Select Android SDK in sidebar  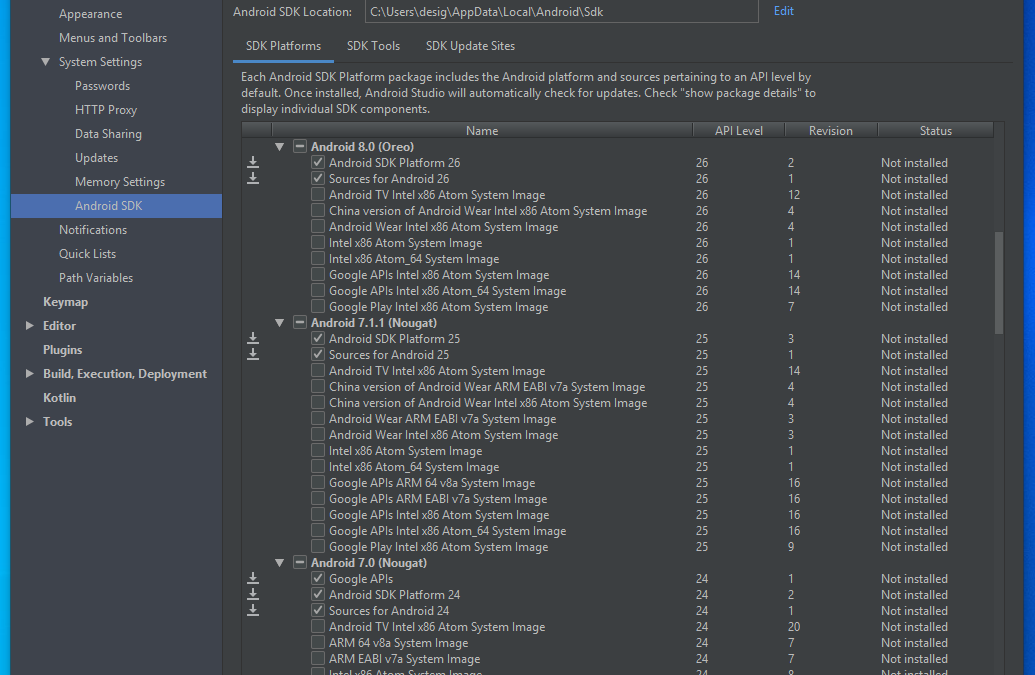(x=117, y=206)
